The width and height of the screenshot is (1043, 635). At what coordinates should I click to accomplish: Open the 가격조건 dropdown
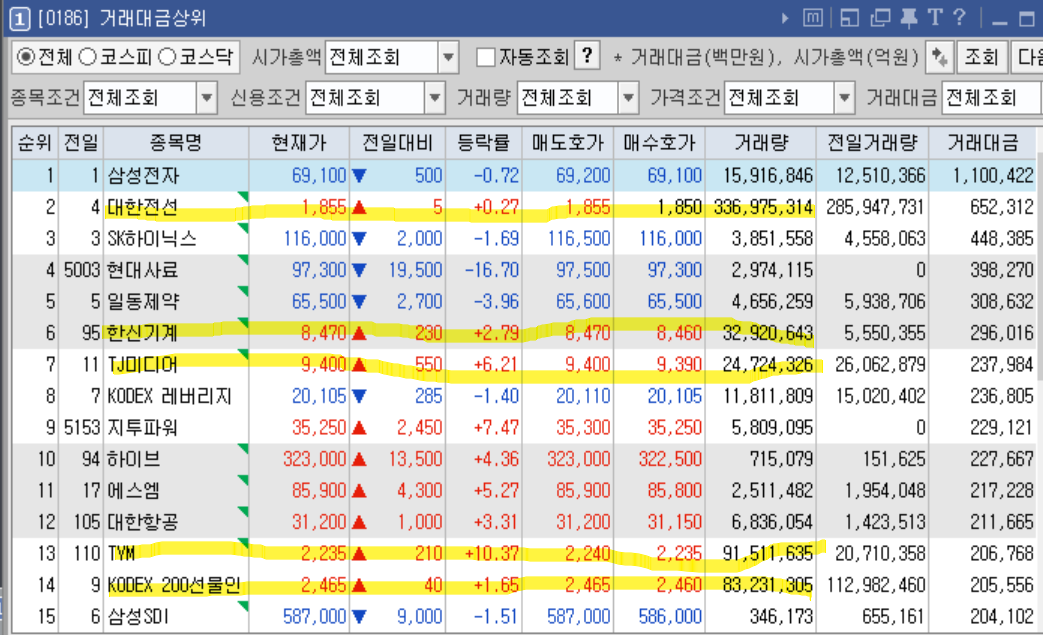point(844,98)
